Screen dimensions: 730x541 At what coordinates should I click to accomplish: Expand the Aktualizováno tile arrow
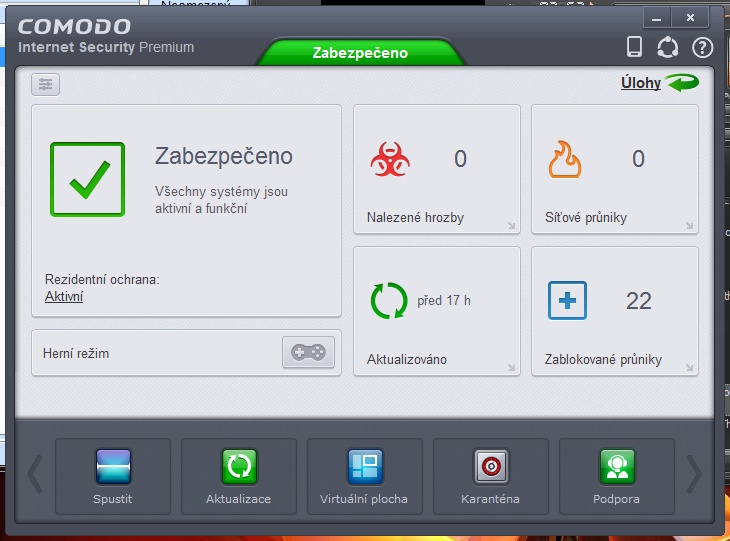tap(511, 368)
